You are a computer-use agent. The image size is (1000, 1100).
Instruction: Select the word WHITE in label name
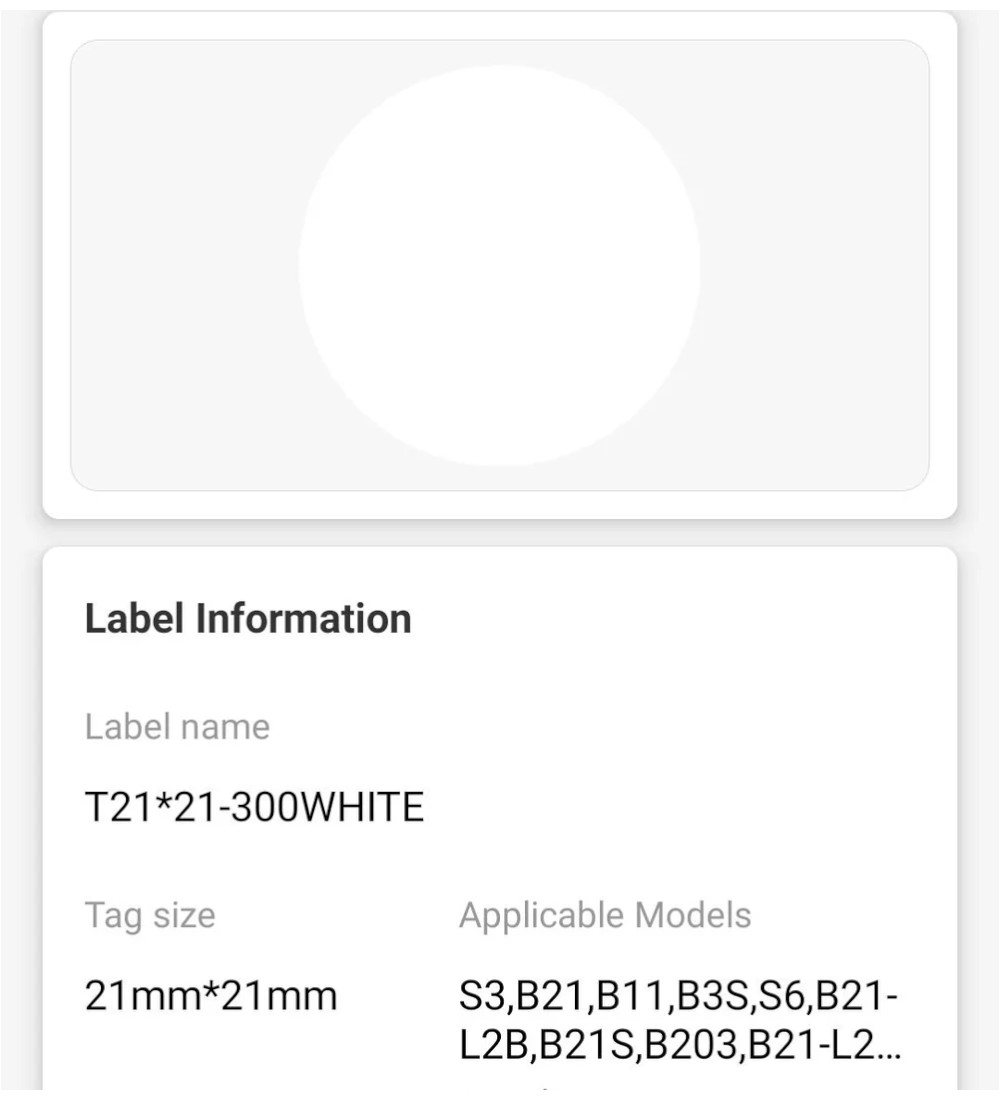click(x=362, y=806)
